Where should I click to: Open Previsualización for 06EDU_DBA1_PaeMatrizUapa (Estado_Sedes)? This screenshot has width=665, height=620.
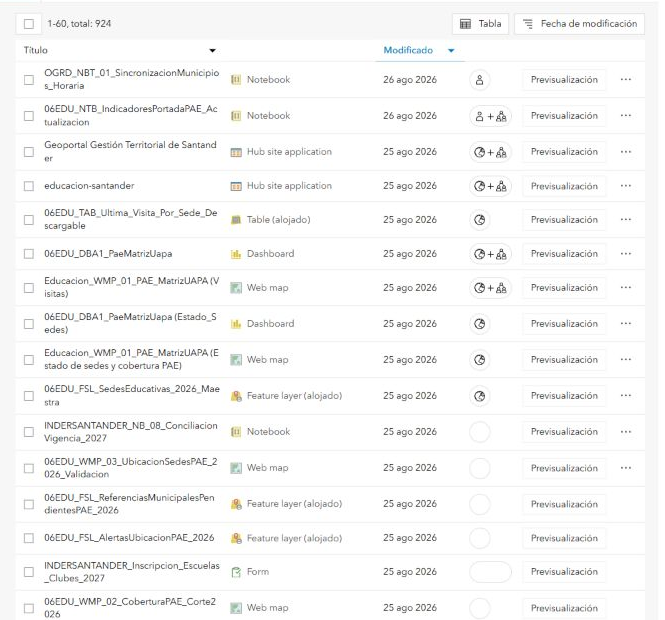point(564,324)
